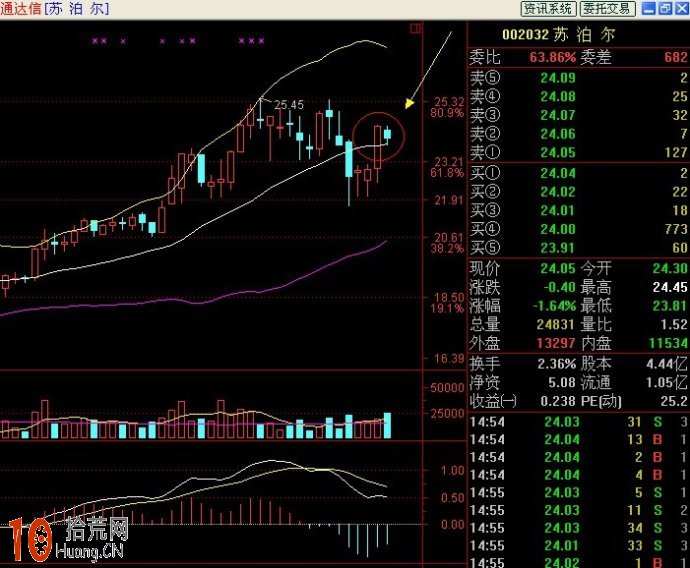
Task: Click the 50000 volume axis label
Action: 447,388
